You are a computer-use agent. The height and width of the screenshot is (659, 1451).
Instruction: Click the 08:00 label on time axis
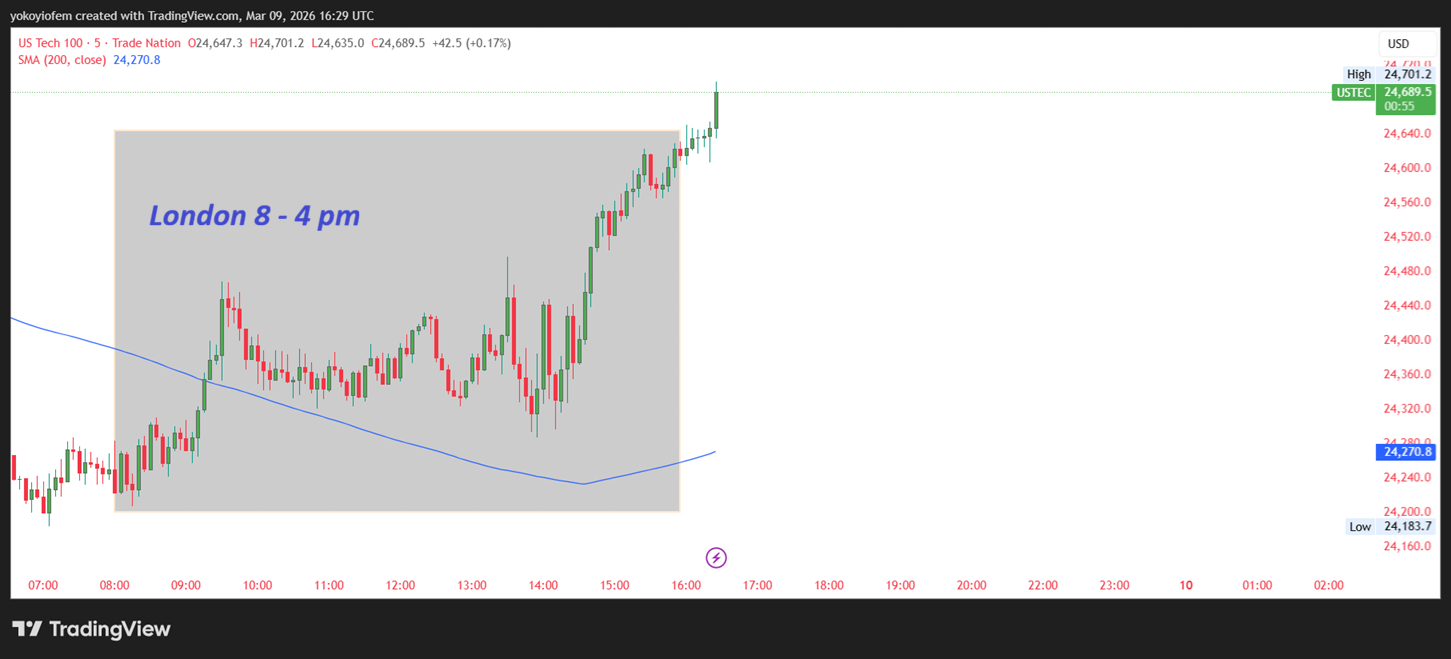click(x=115, y=585)
